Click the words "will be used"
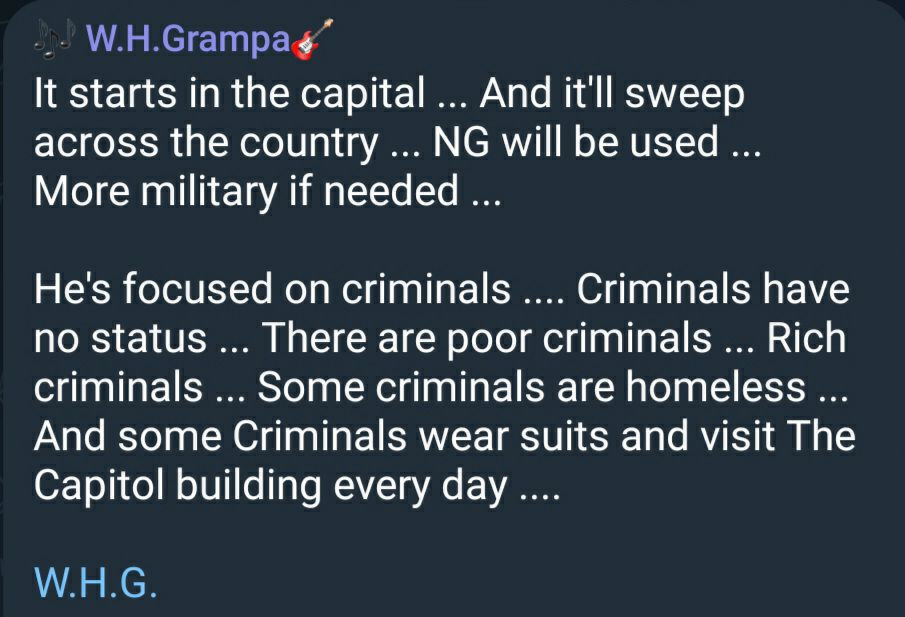Image resolution: width=905 pixels, height=617 pixels. tap(610, 142)
